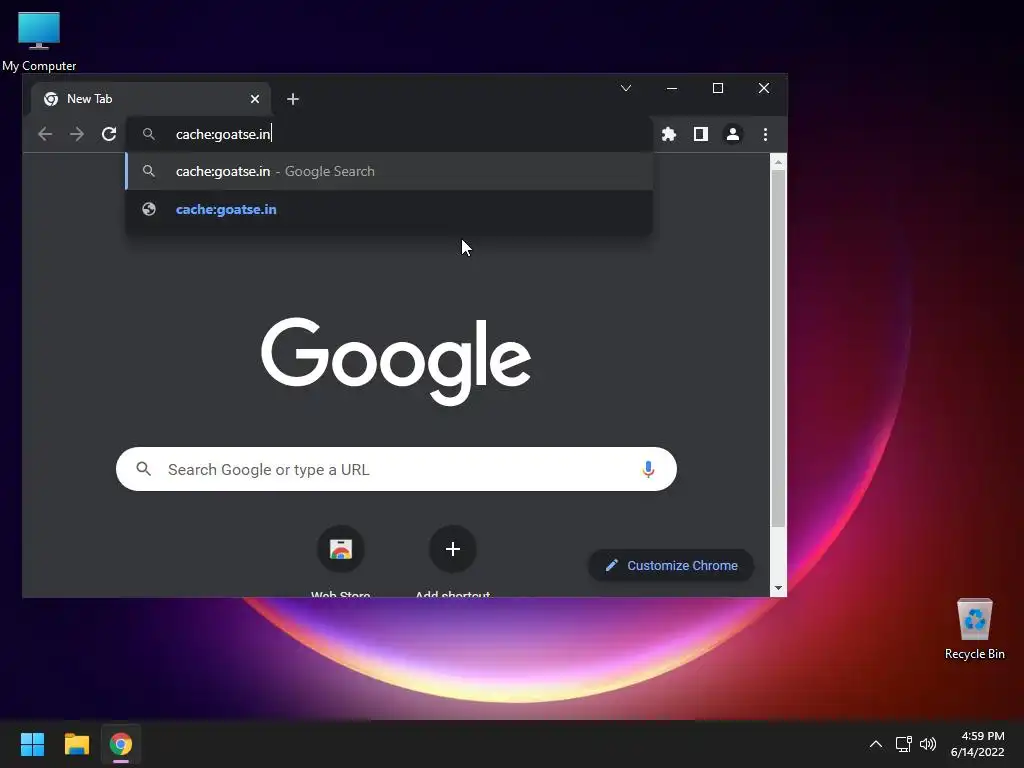Close the New Tab tab

click(255, 99)
